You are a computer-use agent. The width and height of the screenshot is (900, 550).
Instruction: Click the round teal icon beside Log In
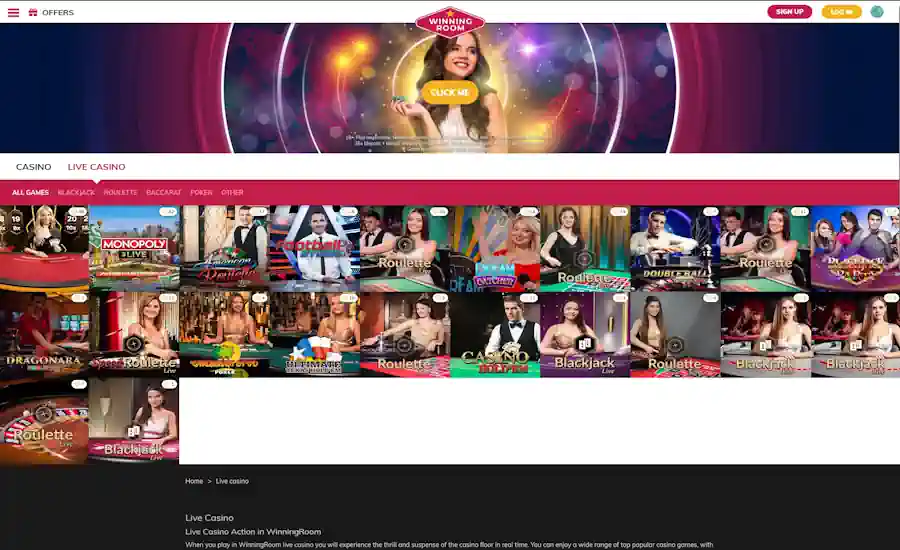[876, 11]
